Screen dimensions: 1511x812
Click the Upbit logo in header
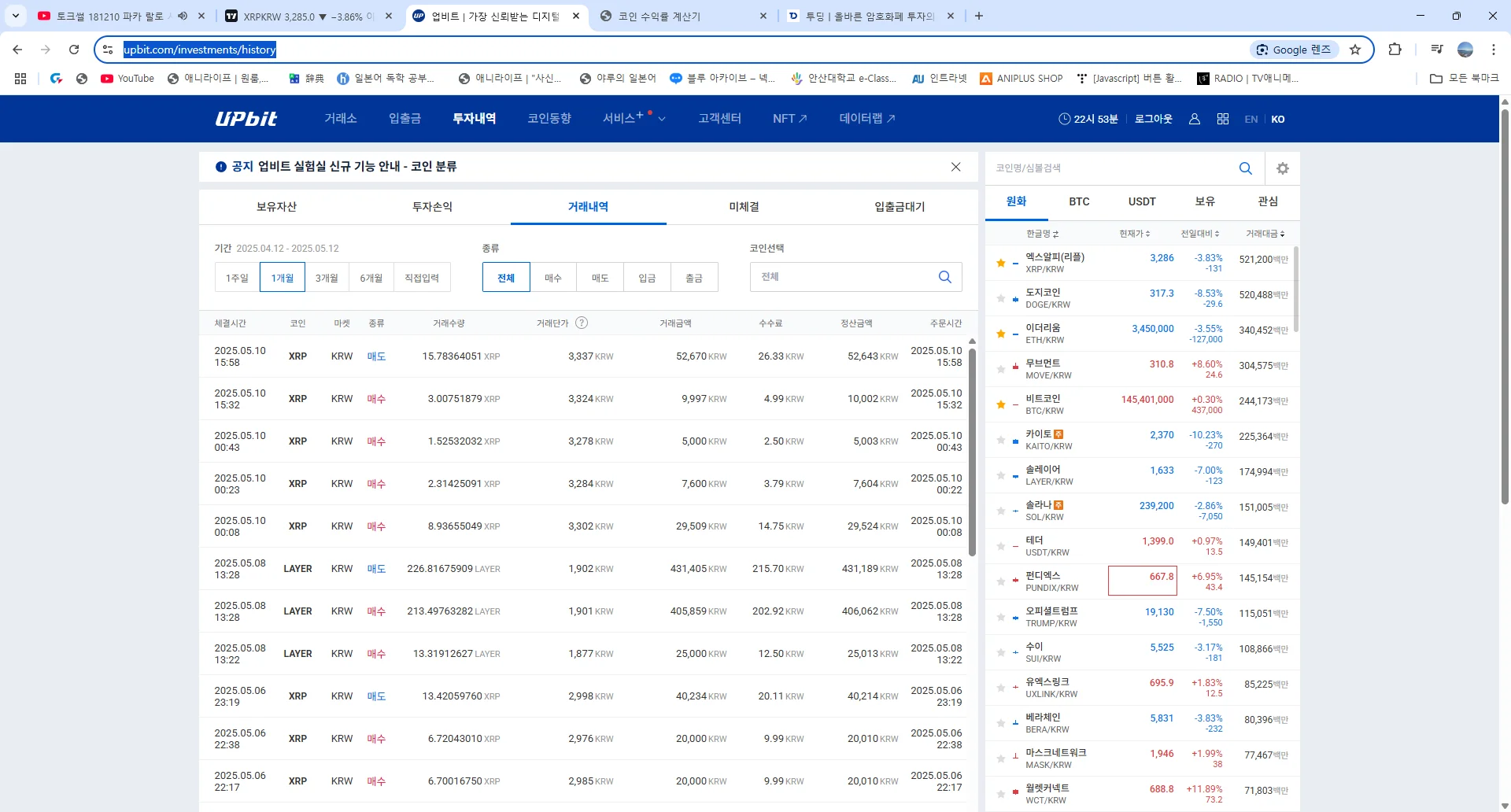coord(246,119)
